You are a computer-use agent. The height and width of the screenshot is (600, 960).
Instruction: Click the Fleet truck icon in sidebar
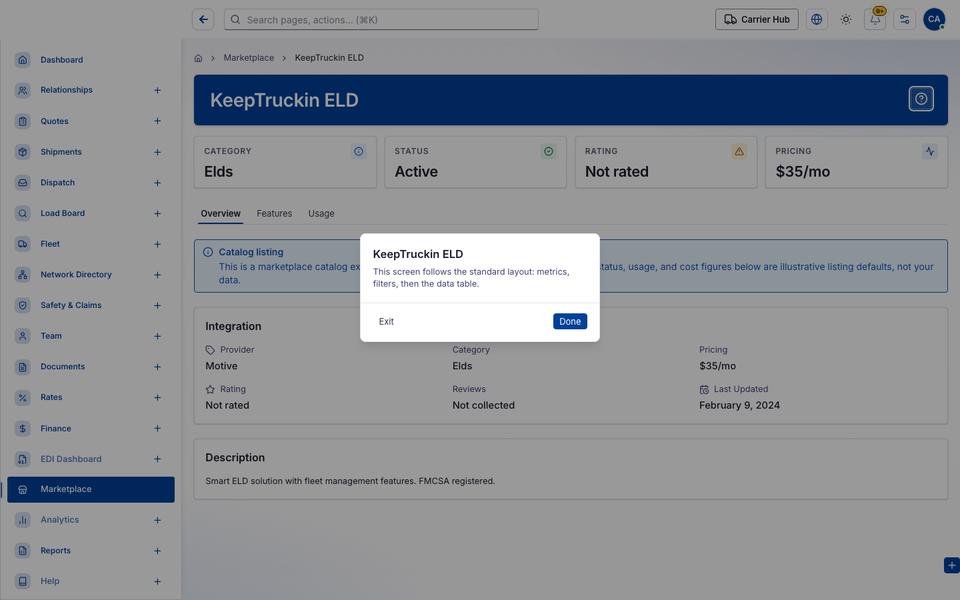pos(23,244)
